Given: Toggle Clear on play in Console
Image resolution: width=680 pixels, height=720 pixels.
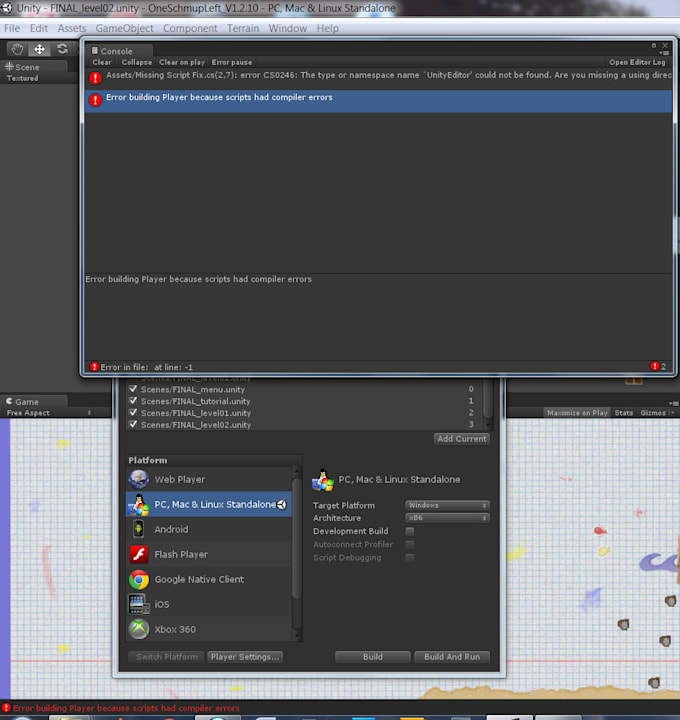Looking at the screenshot, I should point(182,62).
